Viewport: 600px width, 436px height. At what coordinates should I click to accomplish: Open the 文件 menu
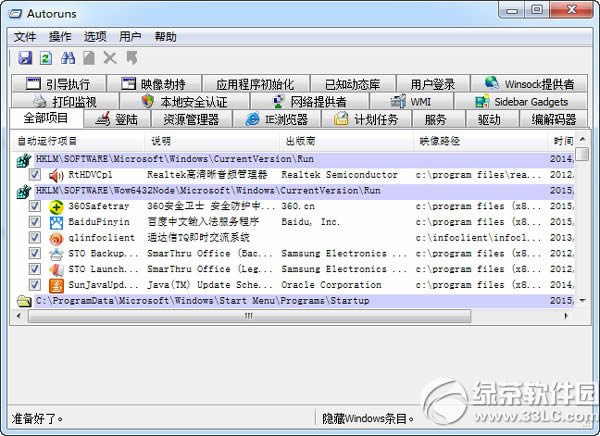pos(25,37)
